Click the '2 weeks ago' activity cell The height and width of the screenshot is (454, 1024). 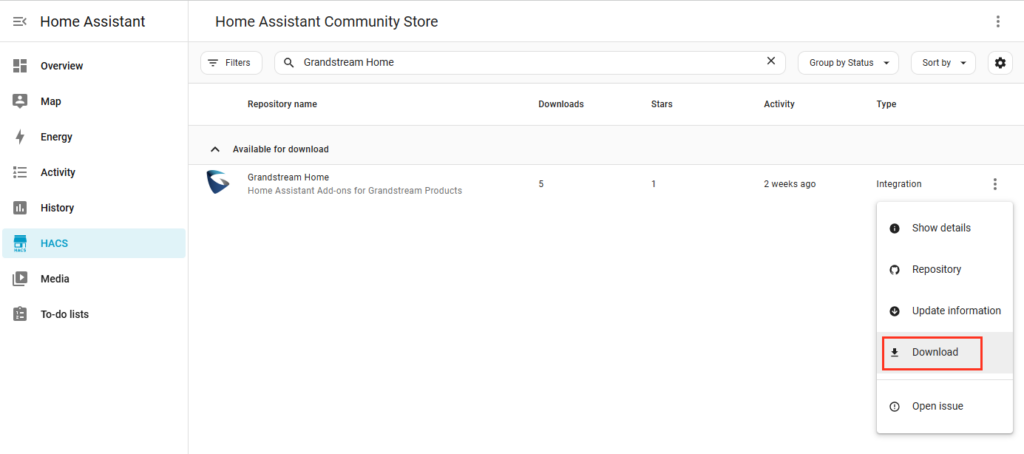(x=790, y=184)
